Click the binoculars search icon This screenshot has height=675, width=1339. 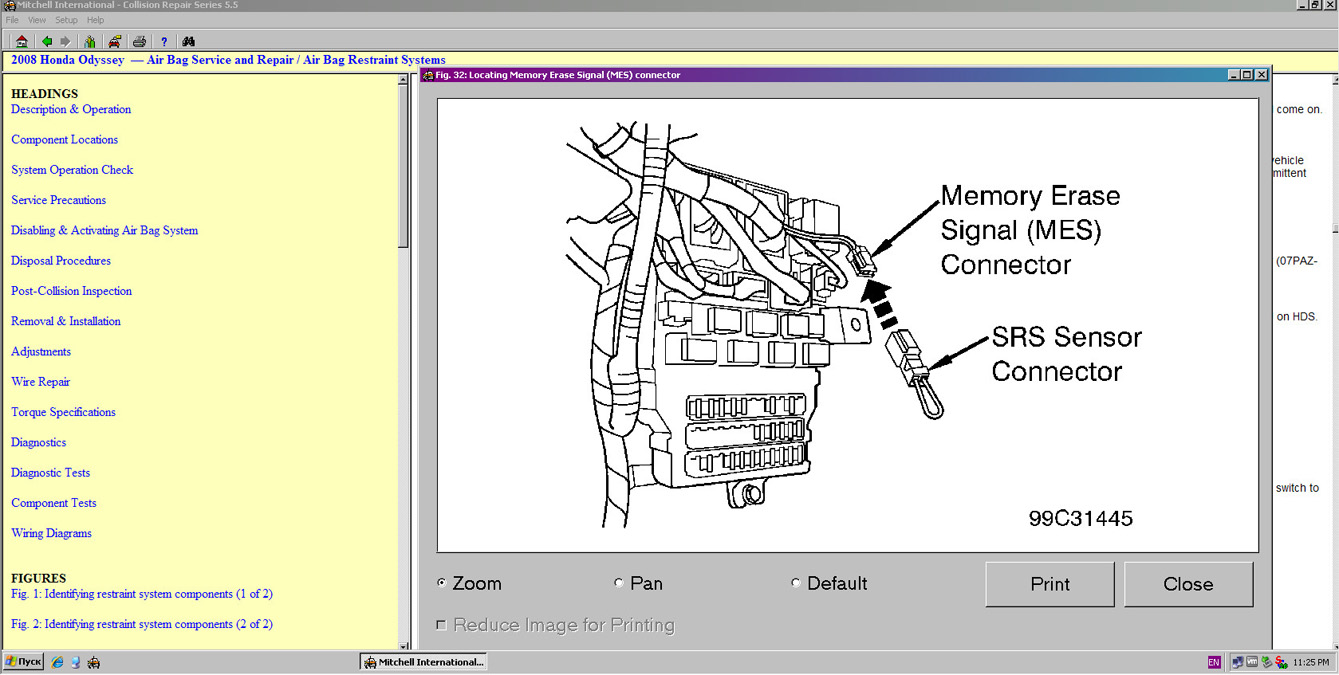click(x=188, y=41)
